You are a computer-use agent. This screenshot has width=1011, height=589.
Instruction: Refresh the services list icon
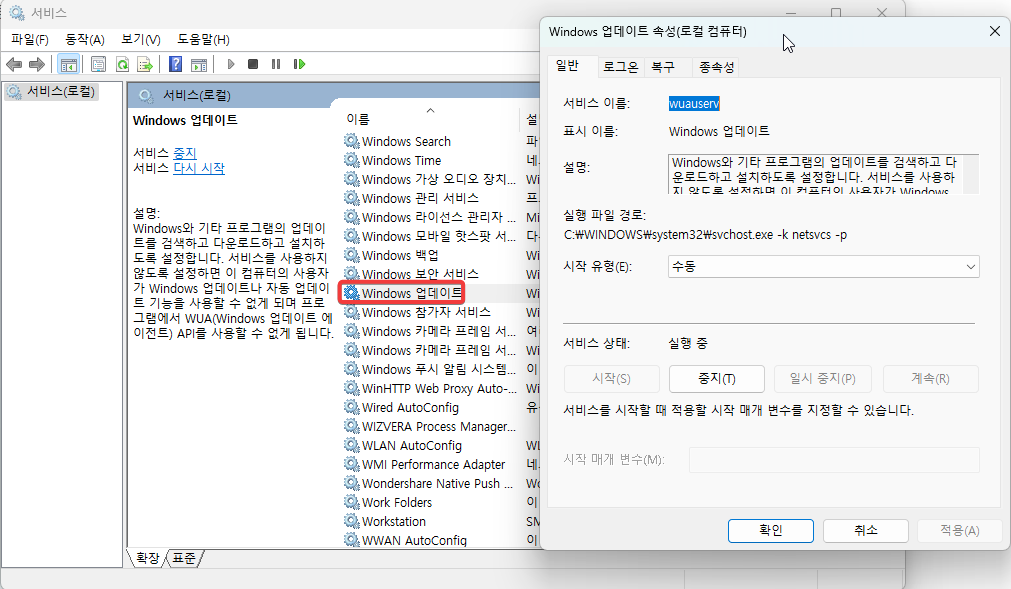[x=122, y=64]
